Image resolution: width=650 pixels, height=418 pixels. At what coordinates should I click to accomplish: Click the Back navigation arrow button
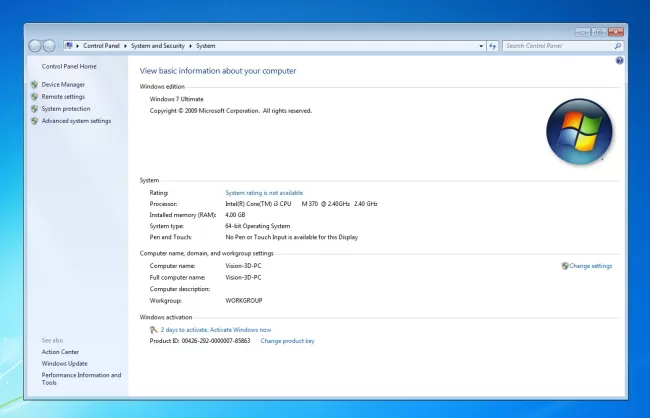(36, 46)
